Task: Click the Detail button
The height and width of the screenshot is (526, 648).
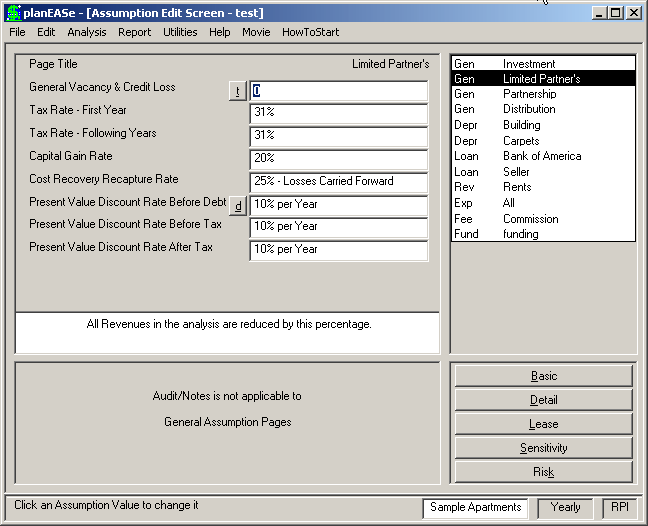Action: tap(543, 400)
